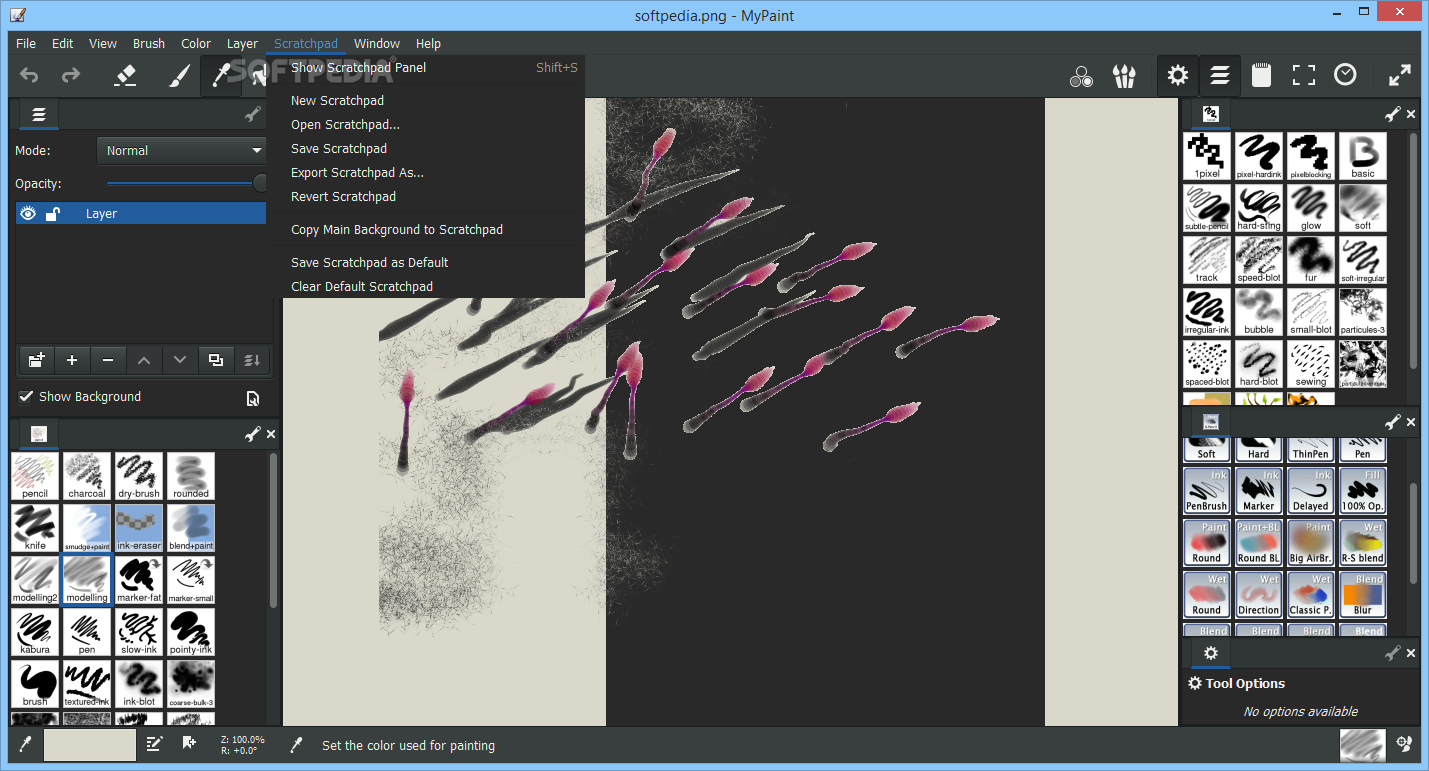Click the duplicate layer icon
The image size is (1429, 771).
(x=216, y=360)
